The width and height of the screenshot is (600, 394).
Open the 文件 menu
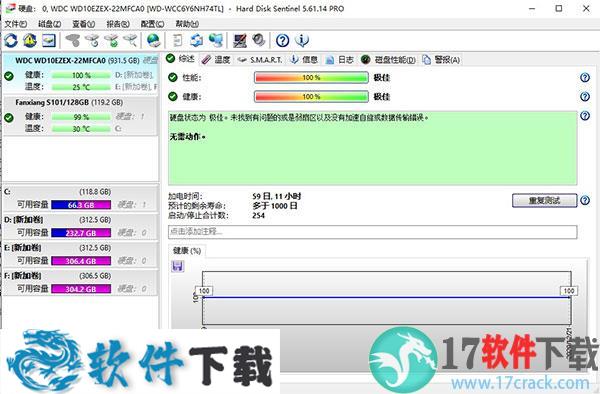pyautogui.click(x=15, y=24)
